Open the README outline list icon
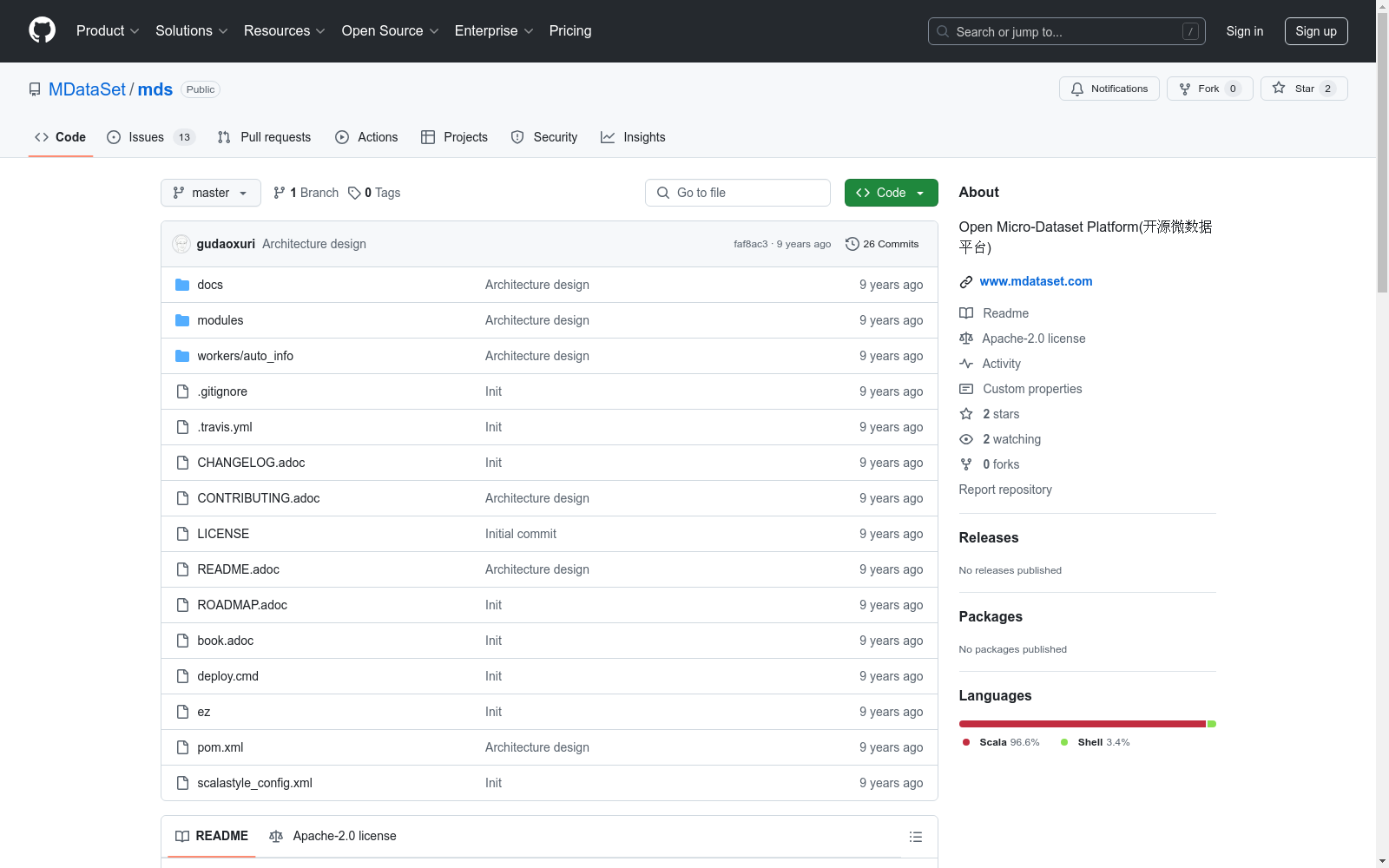Image resolution: width=1389 pixels, height=868 pixels. [915, 837]
